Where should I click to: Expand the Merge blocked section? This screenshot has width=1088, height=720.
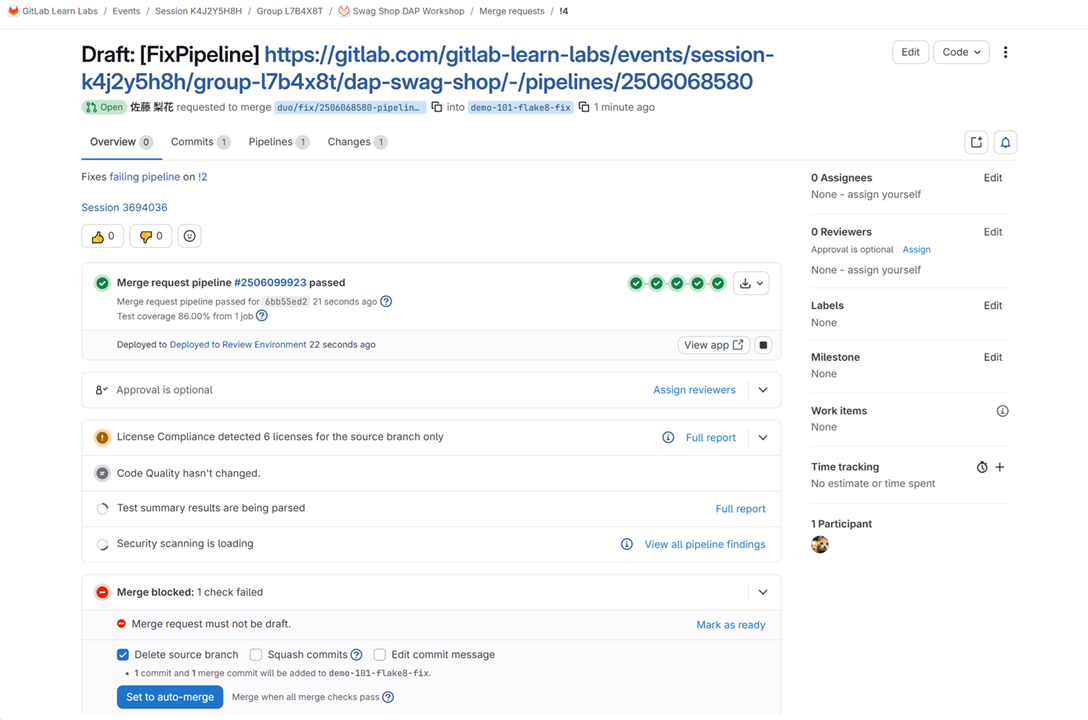coord(763,592)
